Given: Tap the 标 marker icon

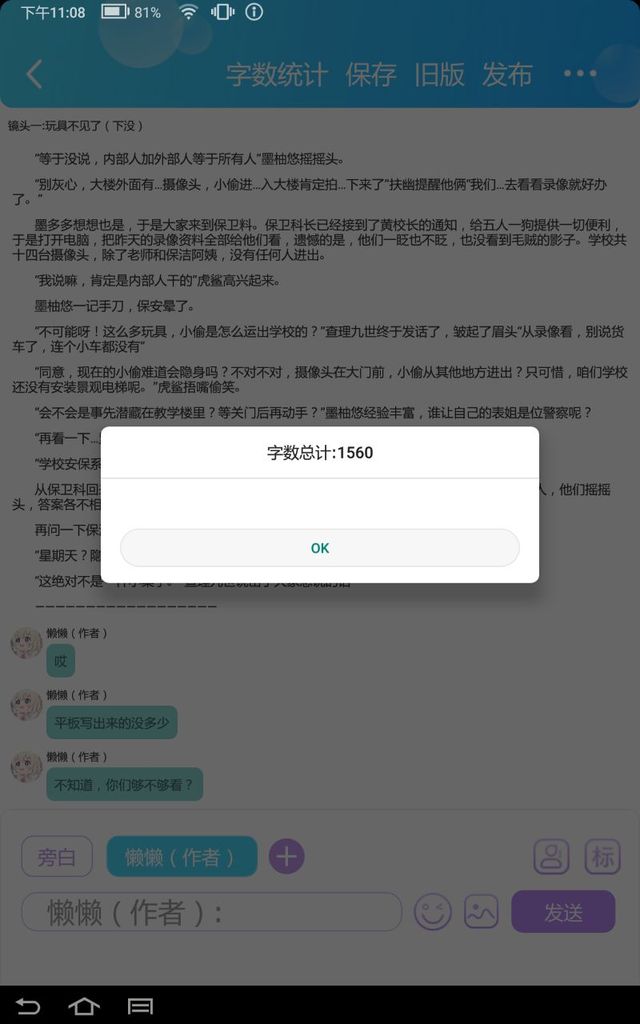Looking at the screenshot, I should pos(602,856).
